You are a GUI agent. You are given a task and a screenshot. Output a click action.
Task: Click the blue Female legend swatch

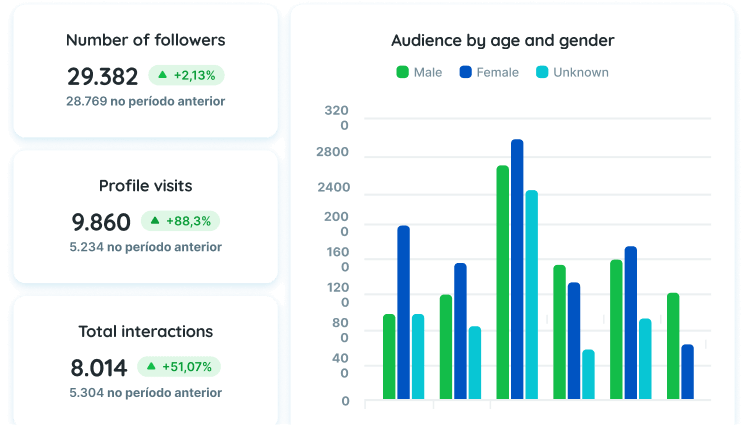[465, 72]
